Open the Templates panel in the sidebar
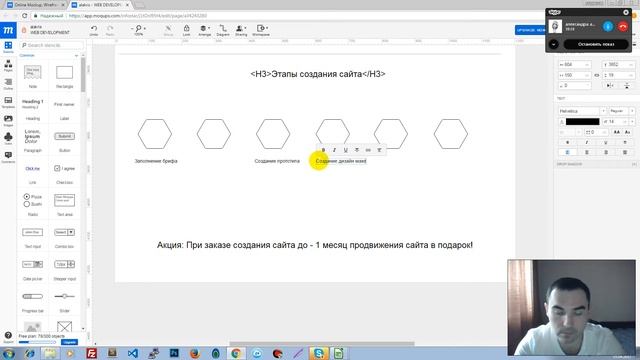The image size is (640, 360). click(8, 102)
